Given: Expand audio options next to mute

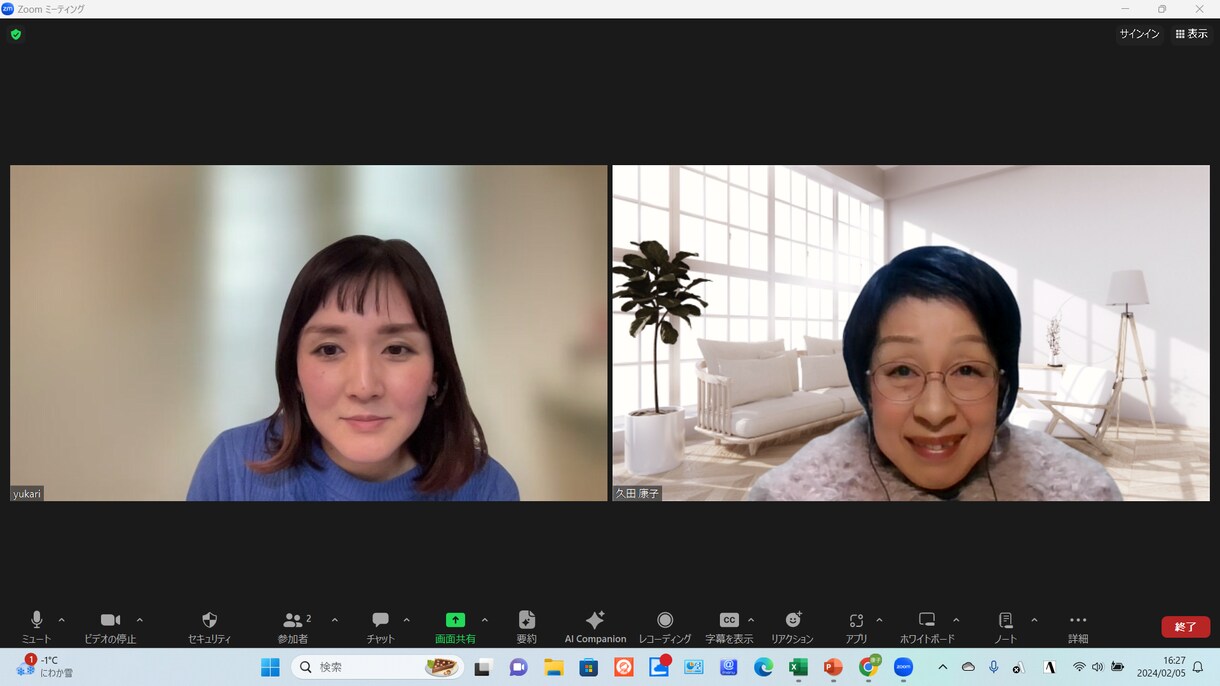Looking at the screenshot, I should pyautogui.click(x=61, y=620).
